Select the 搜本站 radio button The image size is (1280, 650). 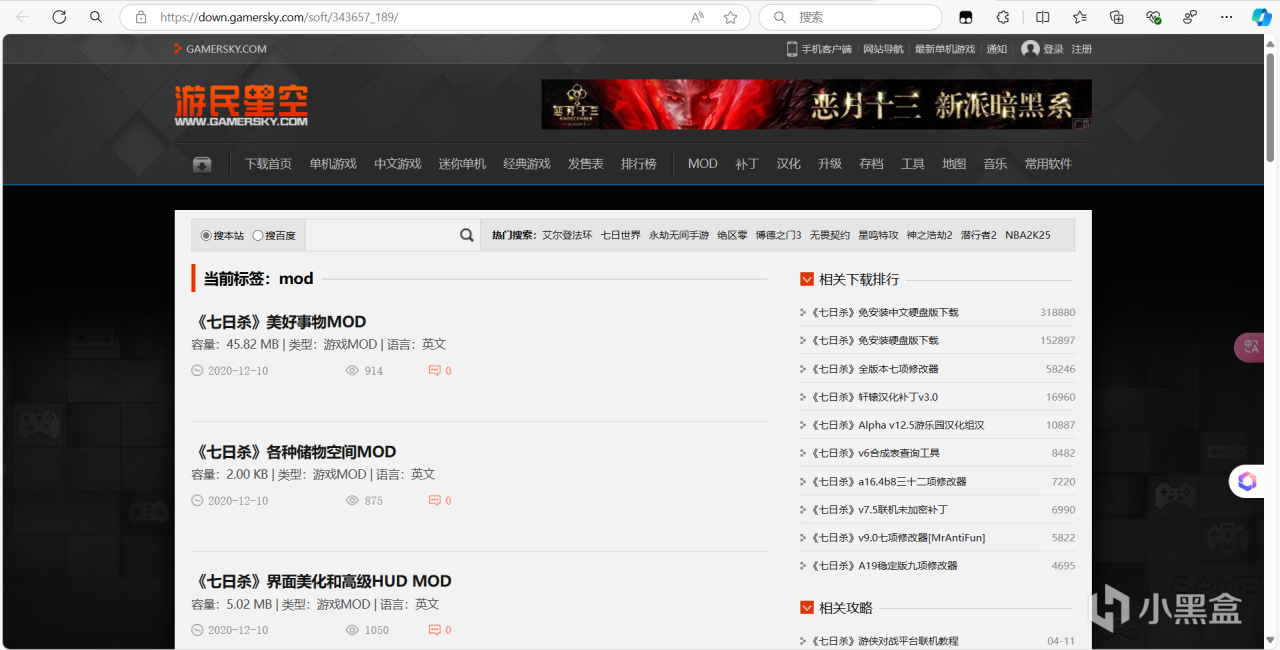tap(206, 235)
